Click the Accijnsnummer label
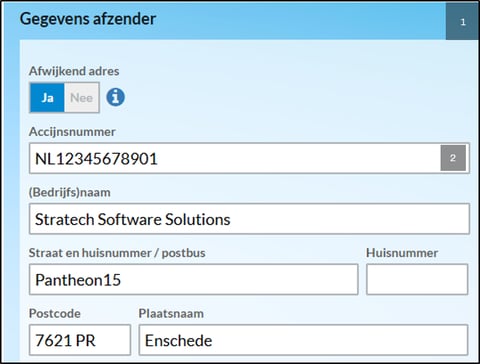The width and height of the screenshot is (480, 364). [72, 131]
